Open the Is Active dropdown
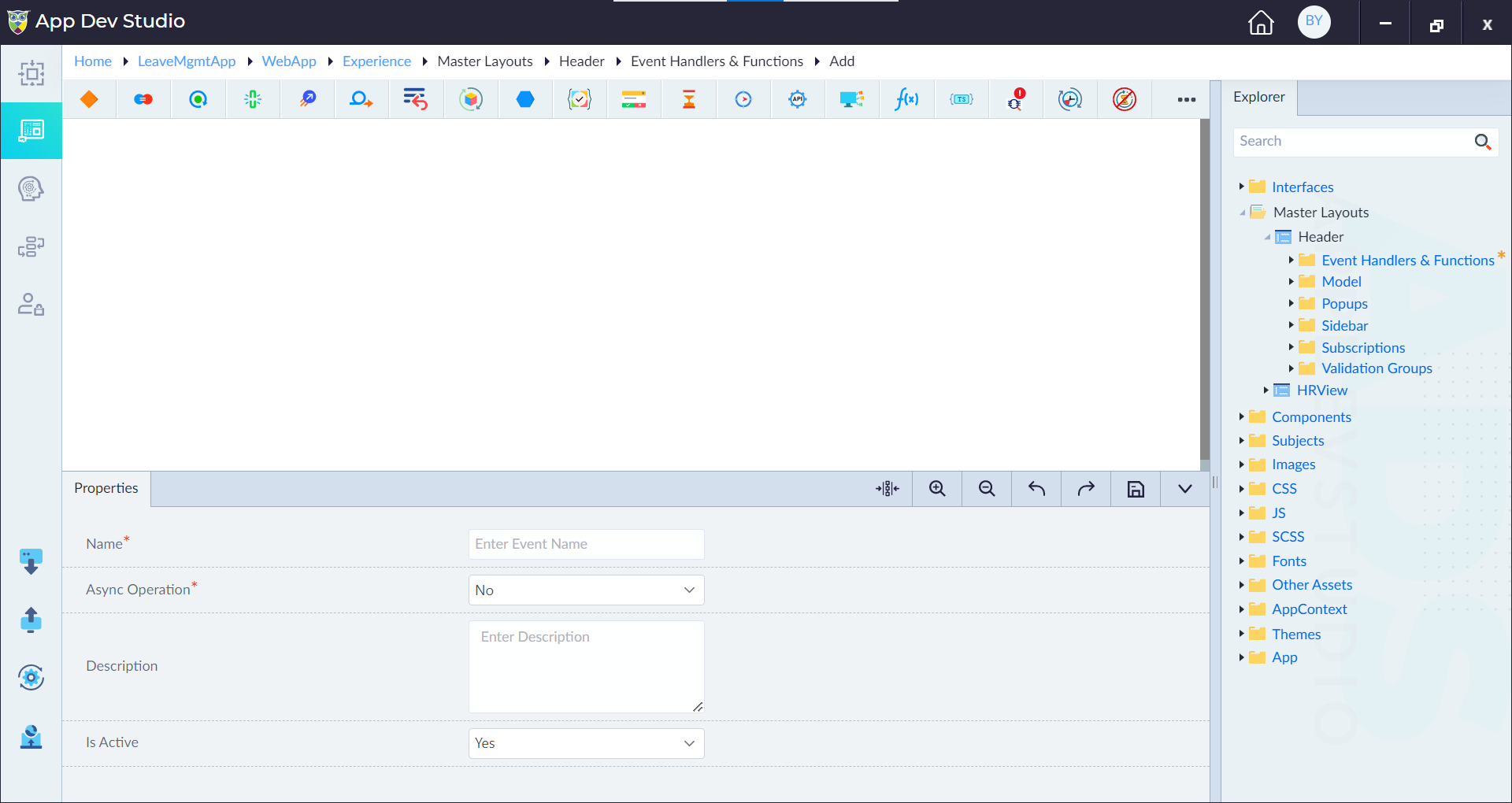The height and width of the screenshot is (803, 1512). pos(586,743)
